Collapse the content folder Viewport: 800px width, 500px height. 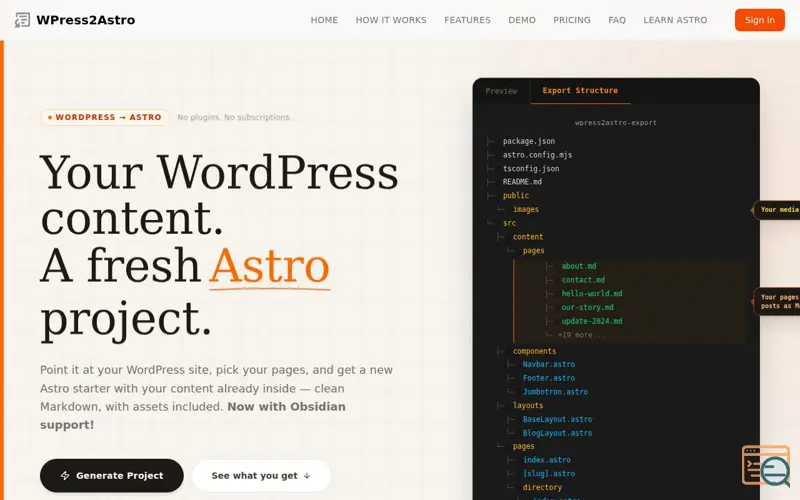tap(528, 237)
